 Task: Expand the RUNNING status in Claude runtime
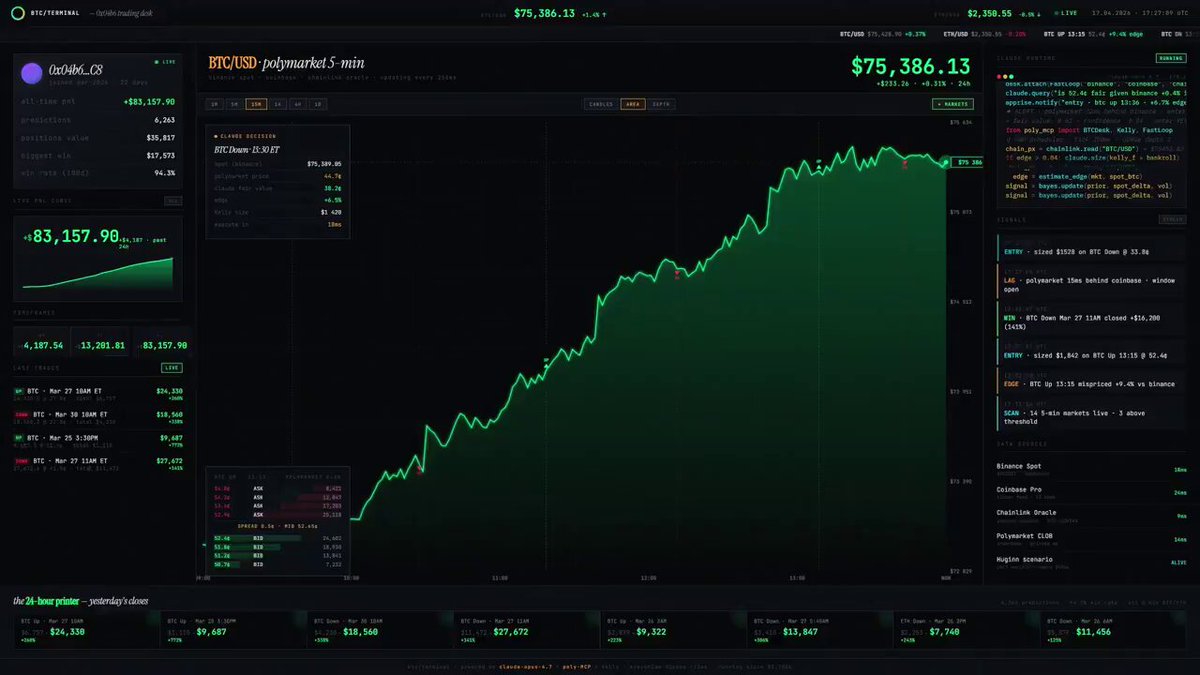(1171, 59)
